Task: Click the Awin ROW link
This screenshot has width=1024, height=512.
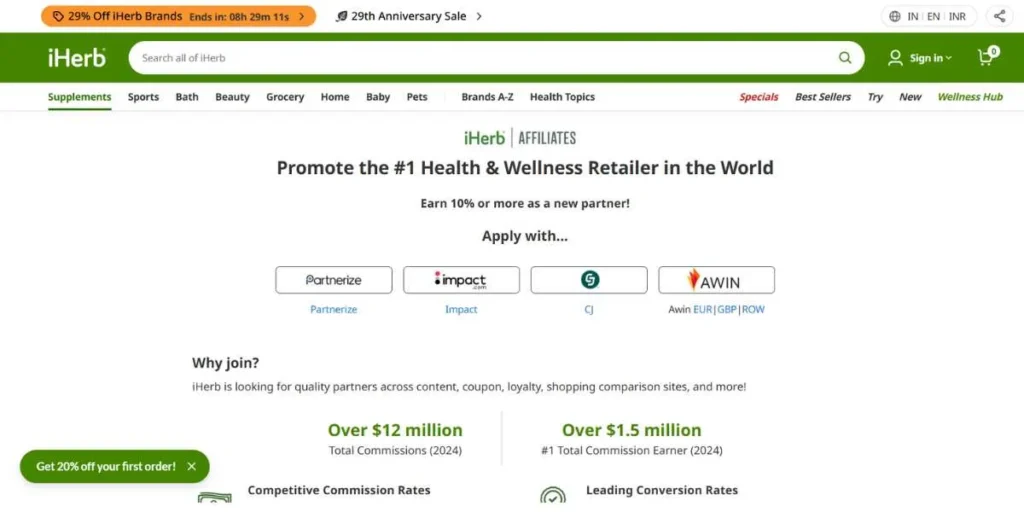Action: click(x=753, y=310)
